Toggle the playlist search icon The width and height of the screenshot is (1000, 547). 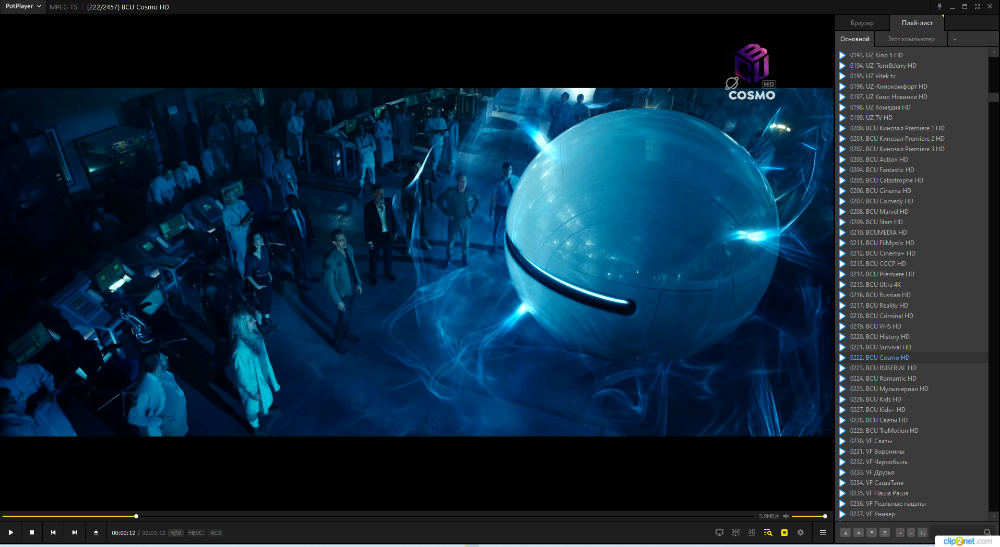click(768, 532)
